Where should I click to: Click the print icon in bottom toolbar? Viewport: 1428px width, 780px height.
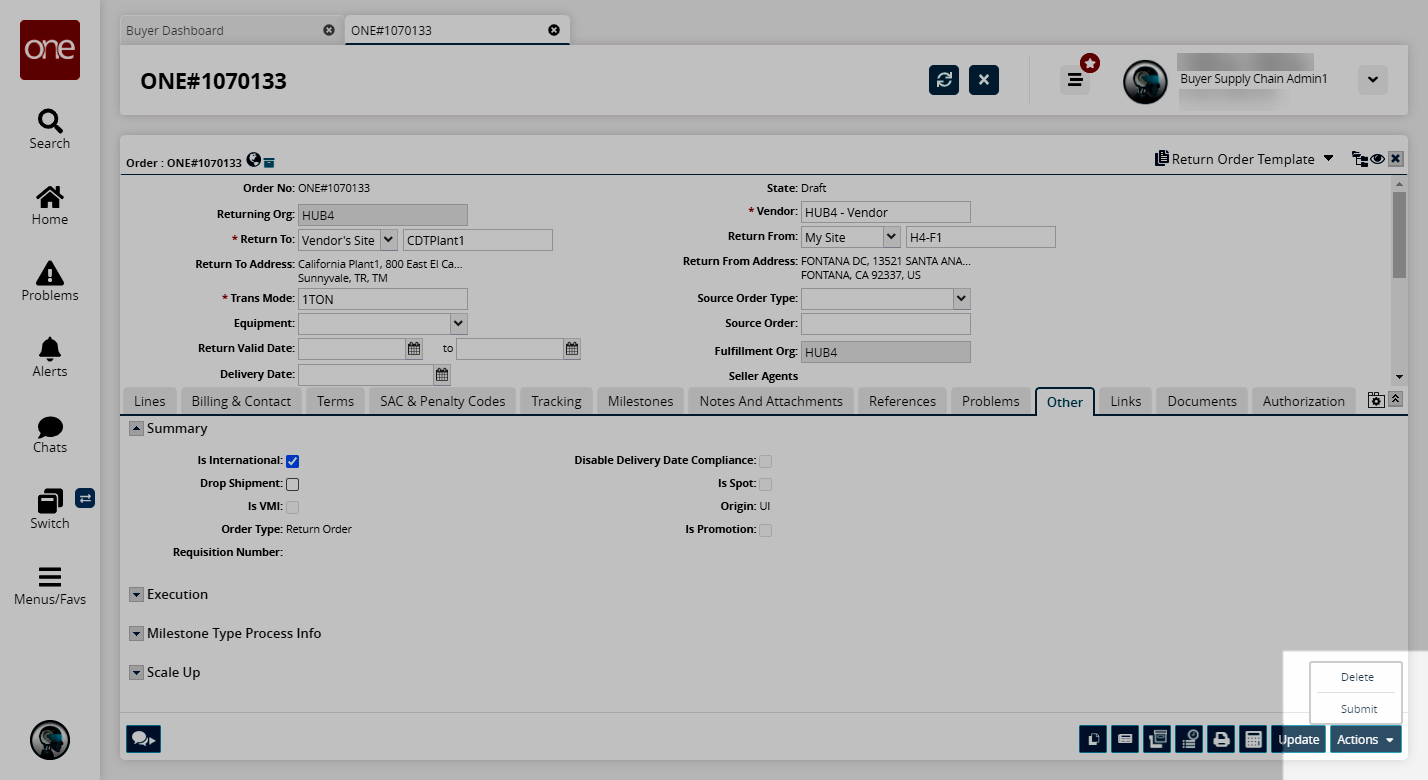tap(1220, 740)
